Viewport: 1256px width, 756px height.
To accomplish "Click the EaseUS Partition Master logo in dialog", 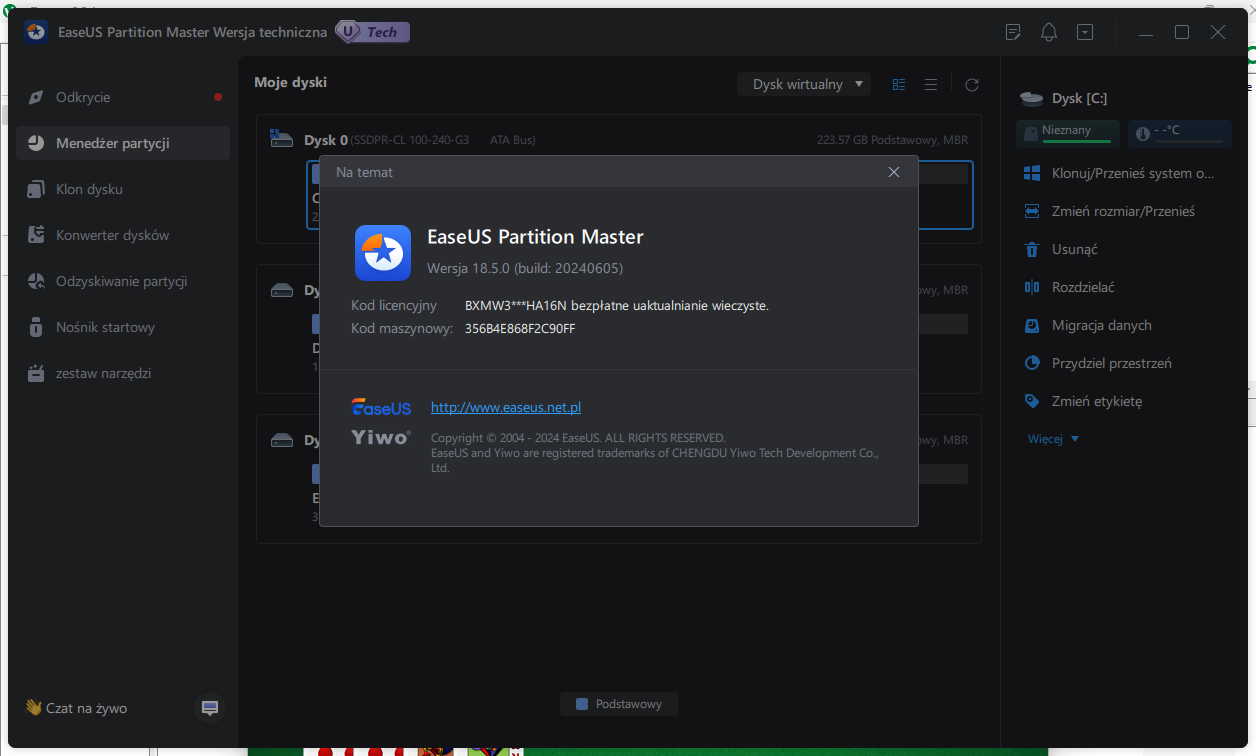I will coord(383,253).
